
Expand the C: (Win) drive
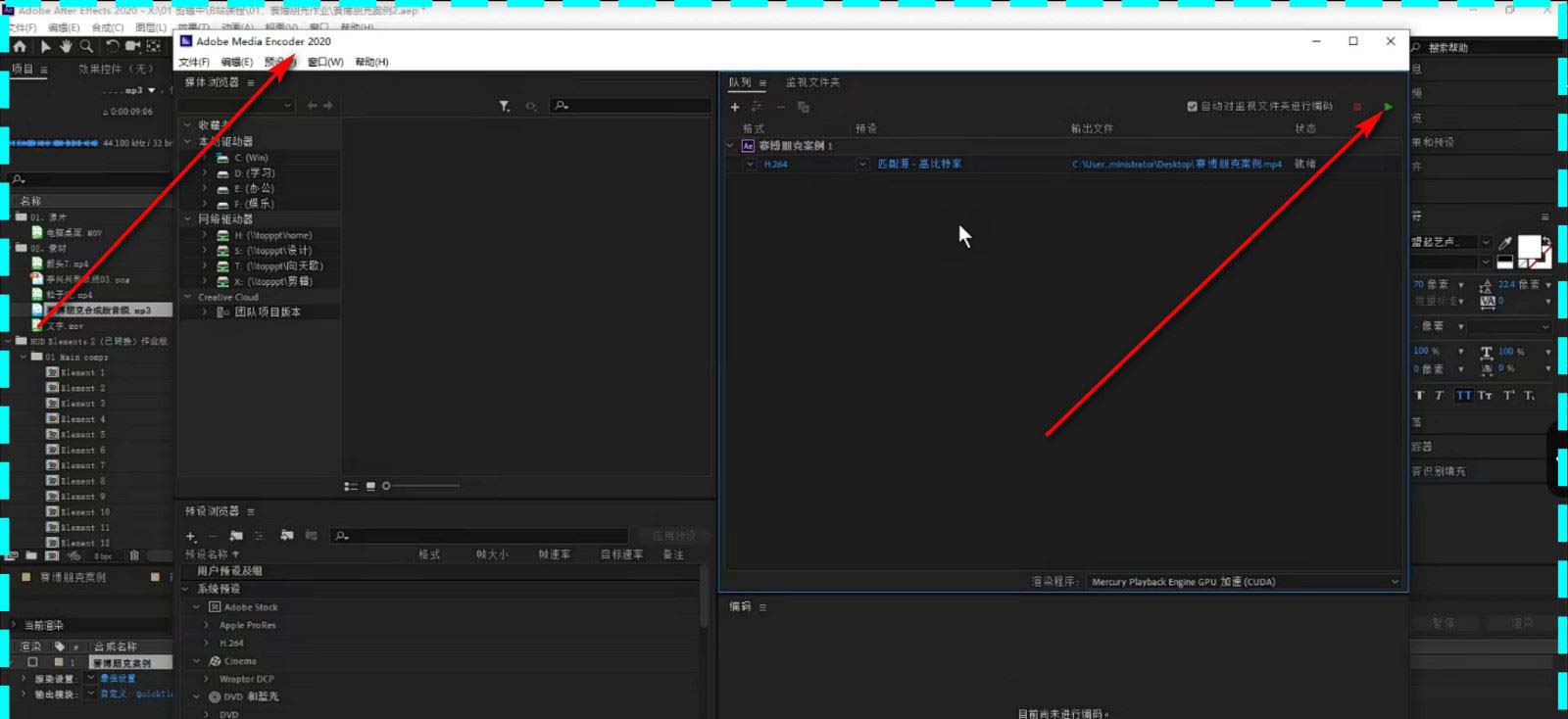[x=205, y=158]
